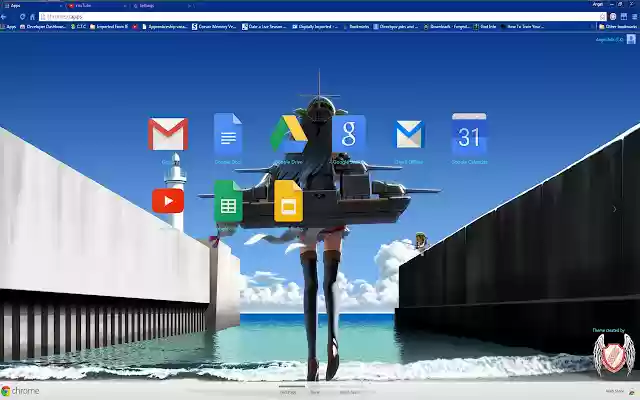This screenshot has height=400, width=640.
Task: Launch the Google Drive app
Action: [288, 134]
